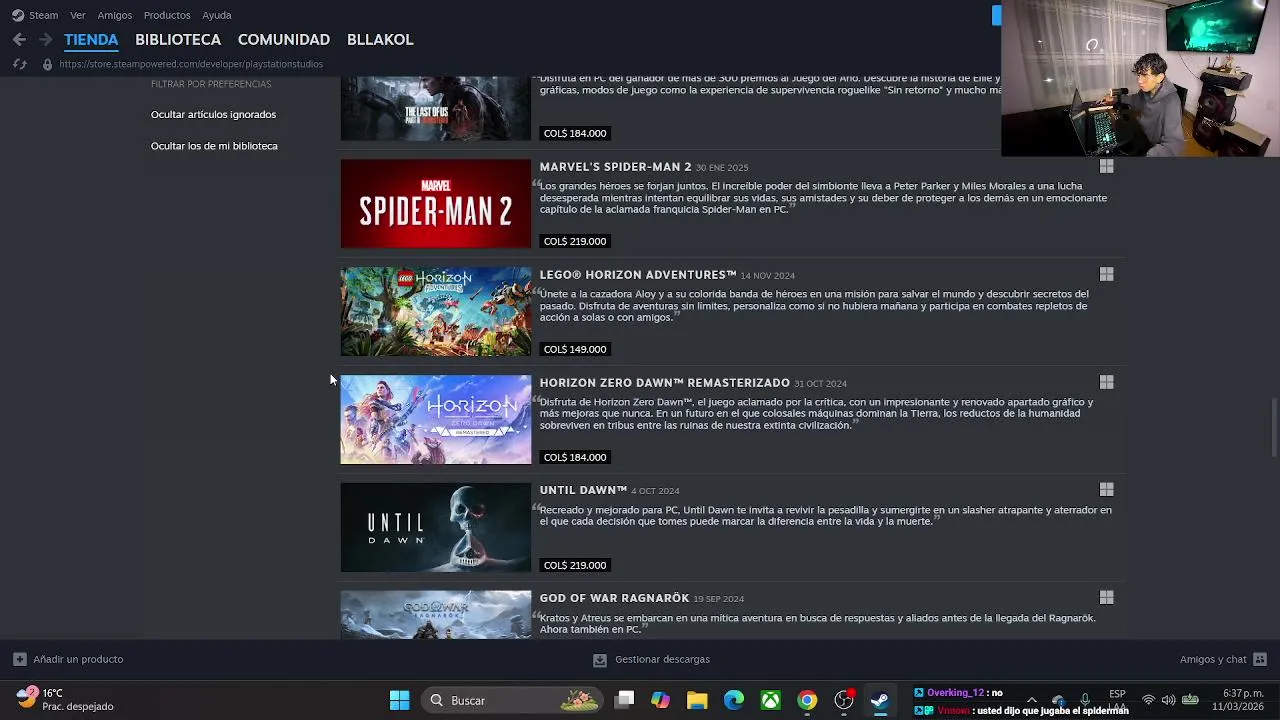Open Task View in the taskbar
Viewport: 1280px width, 720px height.
coord(624,700)
